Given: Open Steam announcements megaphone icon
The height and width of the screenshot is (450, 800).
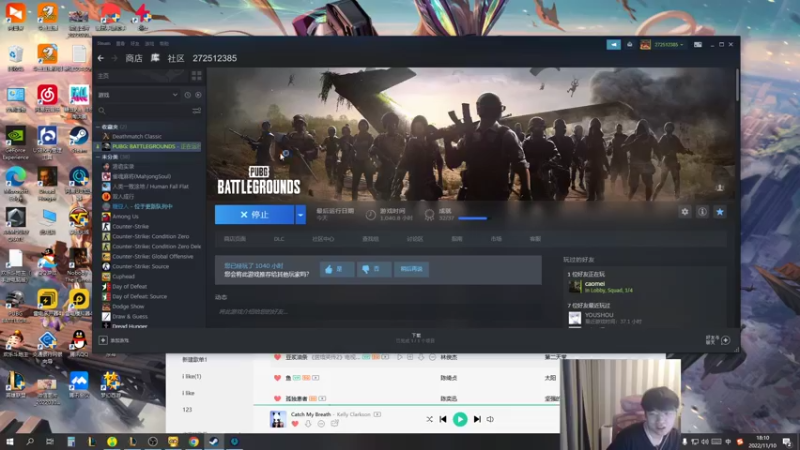Looking at the screenshot, I should point(613,44).
